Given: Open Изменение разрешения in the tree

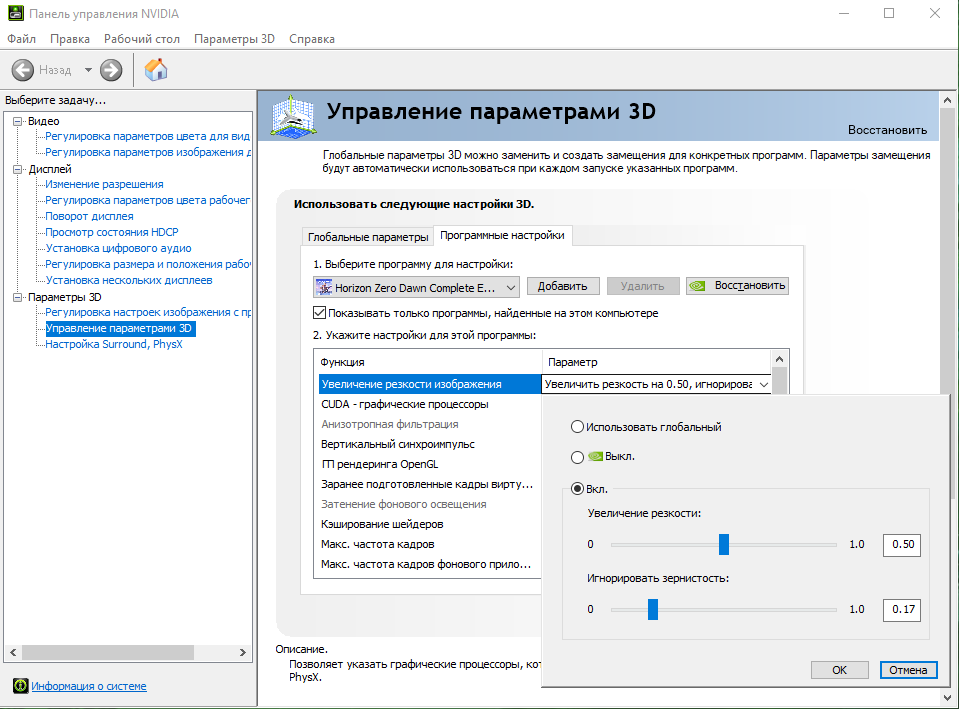Looking at the screenshot, I should (x=105, y=184).
